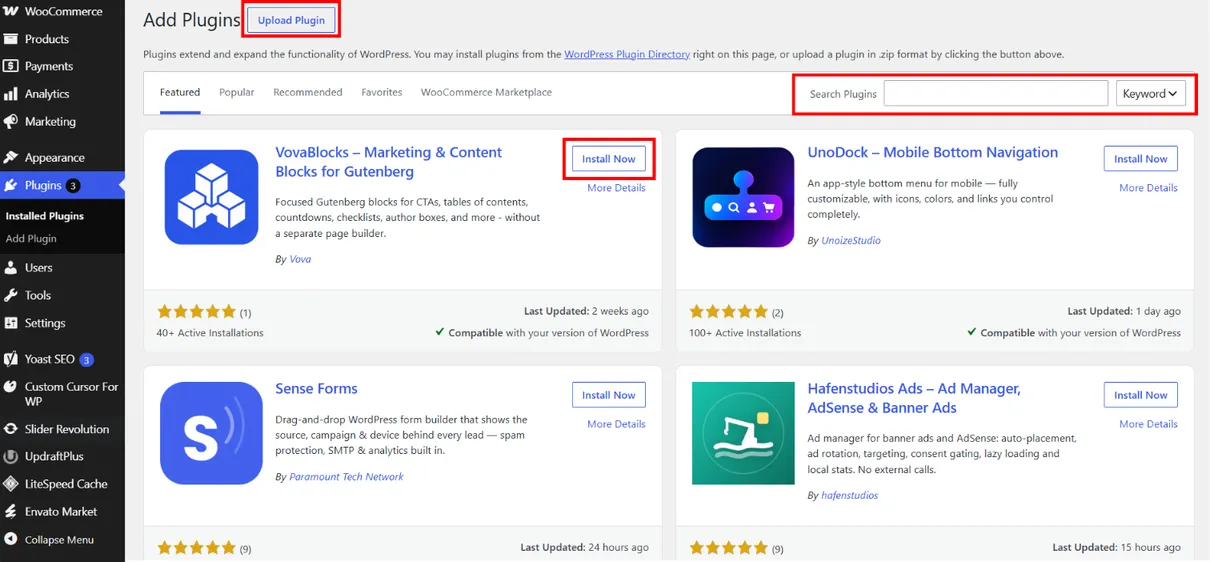The width and height of the screenshot is (1210, 562).
Task: Click author link Paramount Tech Network
Action: tap(346, 477)
